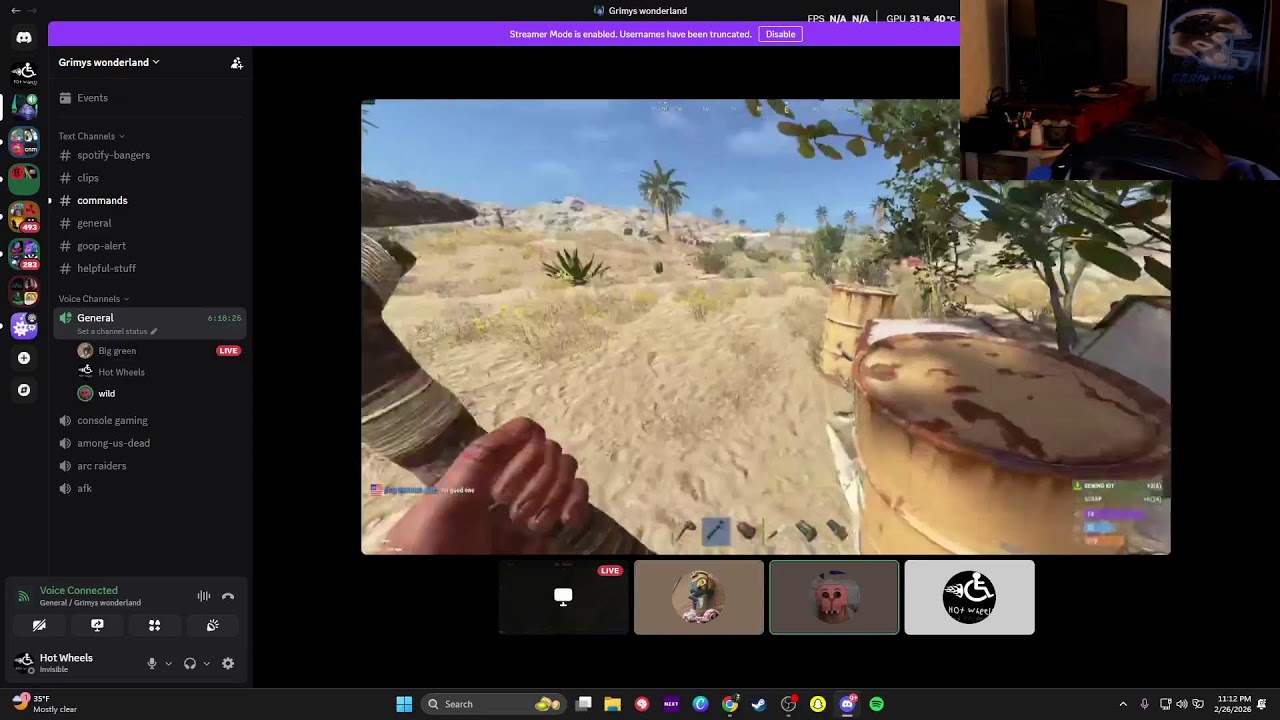
Task: Join the among-us-dead voice channel
Action: [x=150, y=443]
